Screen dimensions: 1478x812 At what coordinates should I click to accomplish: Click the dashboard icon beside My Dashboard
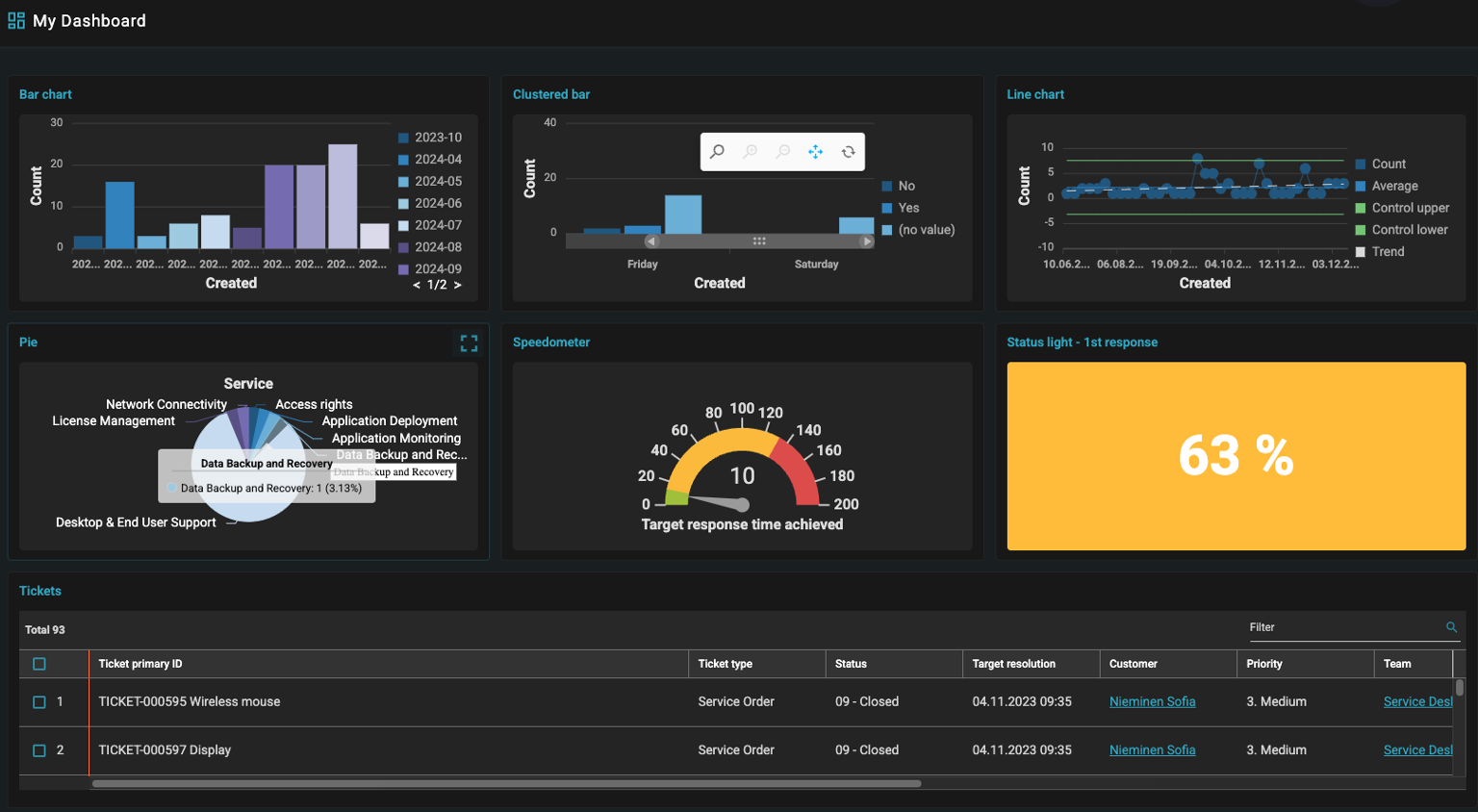(x=15, y=19)
